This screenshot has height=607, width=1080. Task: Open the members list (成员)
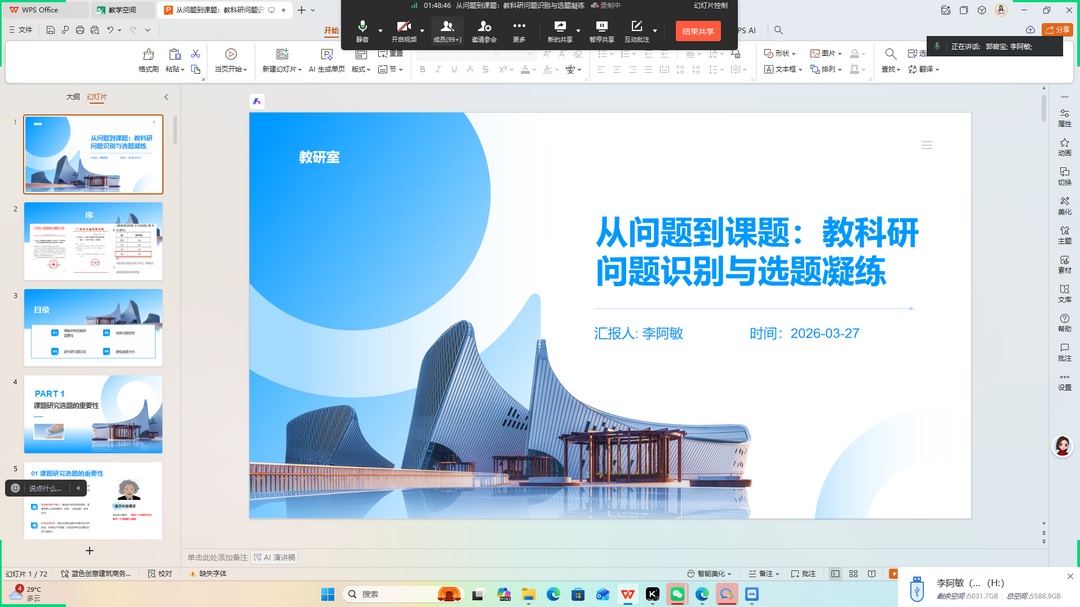(446, 30)
